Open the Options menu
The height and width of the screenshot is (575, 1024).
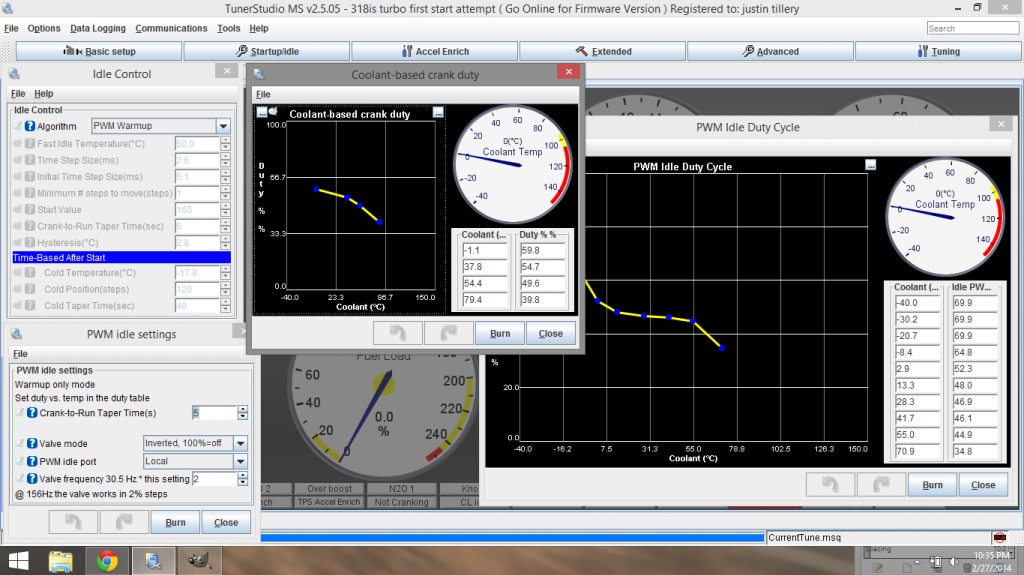click(44, 28)
